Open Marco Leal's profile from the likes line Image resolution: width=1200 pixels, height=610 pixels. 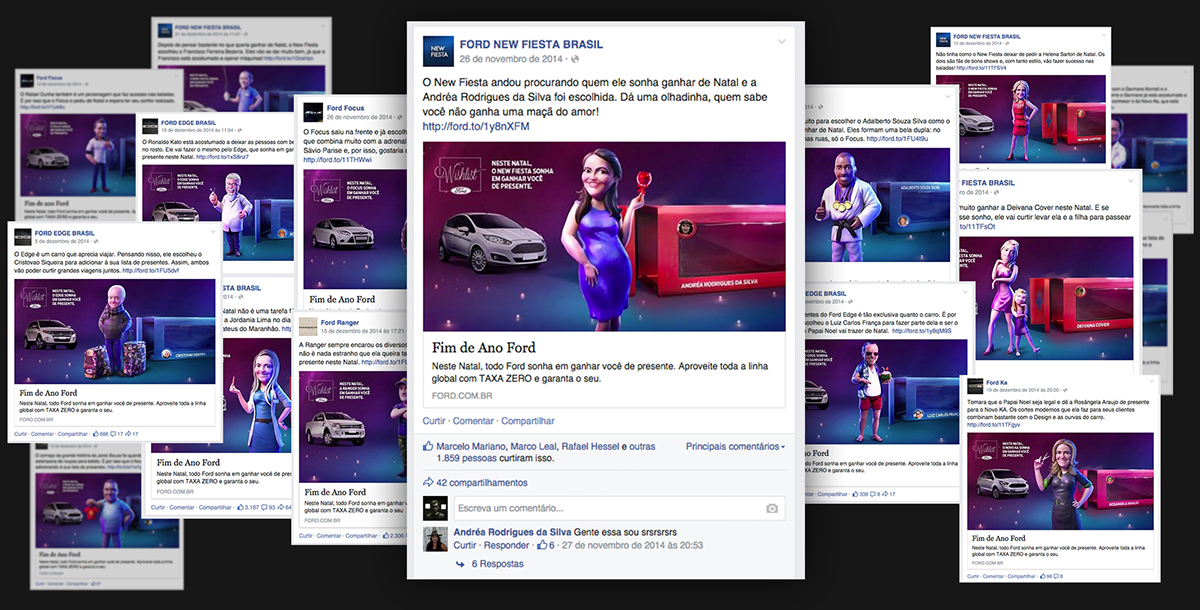coord(535,446)
